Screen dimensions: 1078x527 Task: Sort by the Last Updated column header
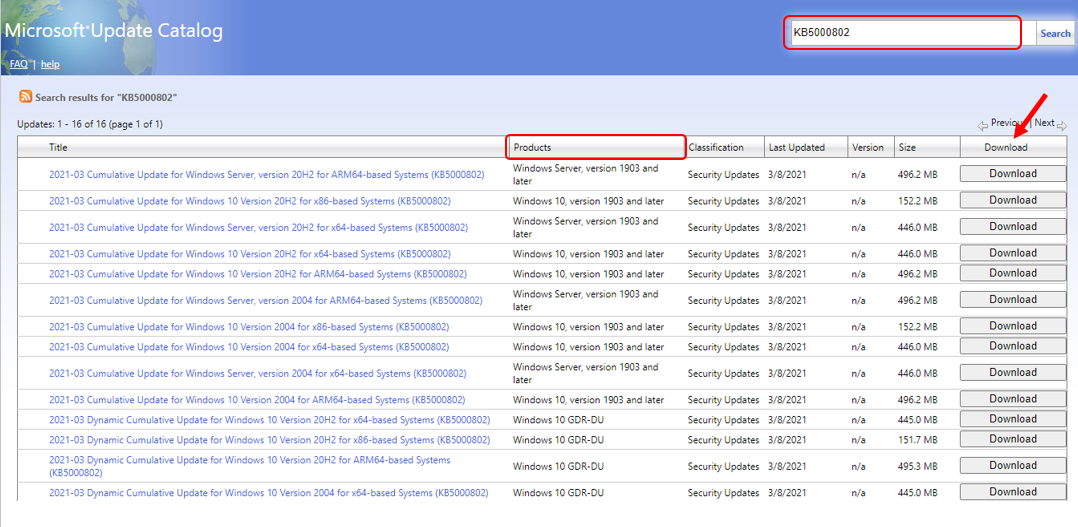coord(797,147)
